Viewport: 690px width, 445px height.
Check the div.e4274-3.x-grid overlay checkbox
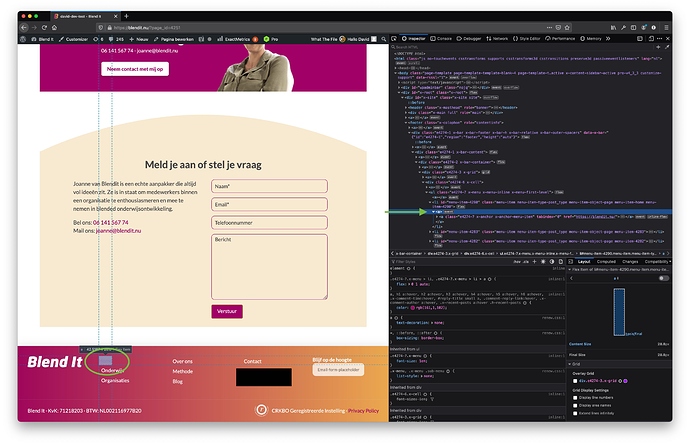pos(575,381)
